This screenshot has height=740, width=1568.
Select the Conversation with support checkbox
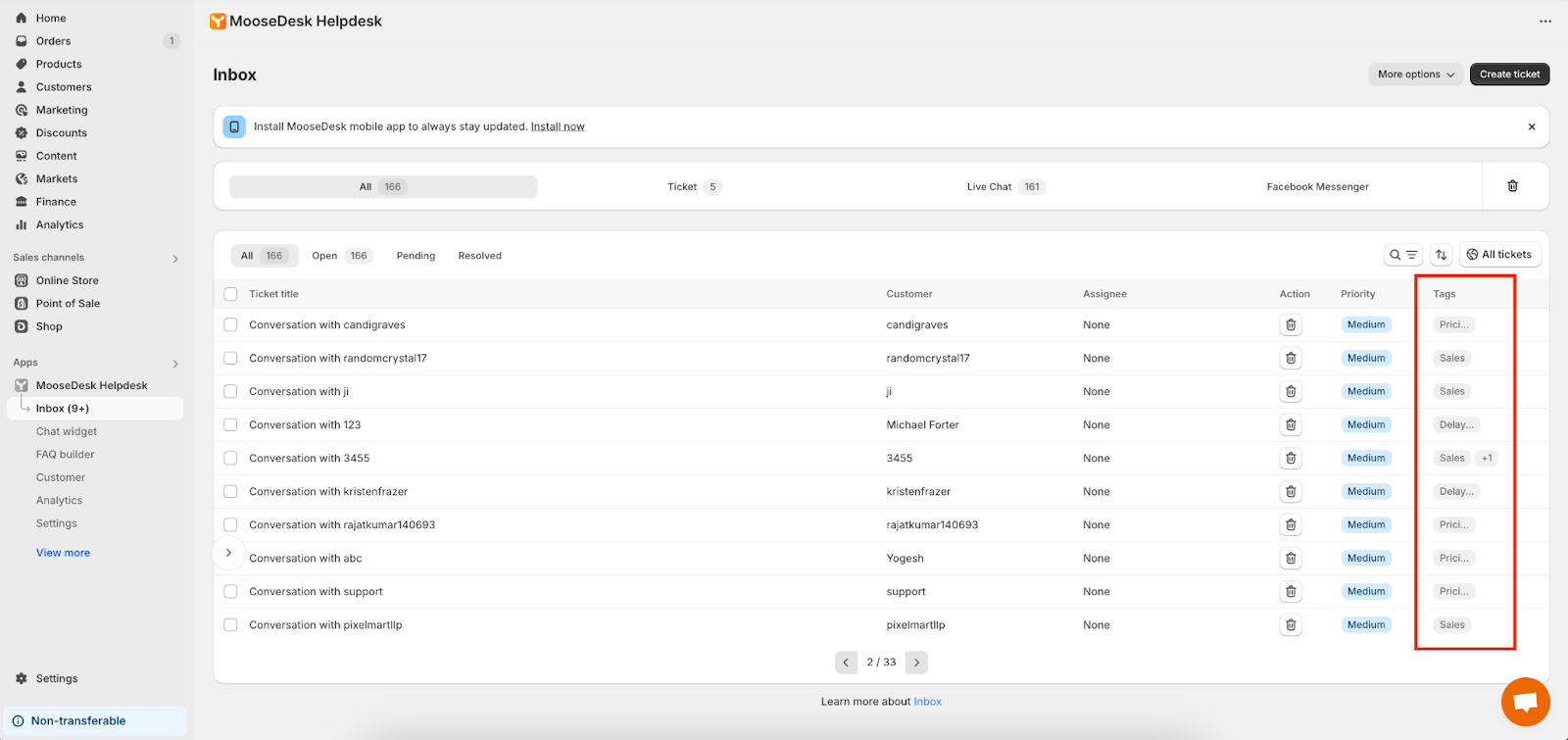tap(230, 592)
